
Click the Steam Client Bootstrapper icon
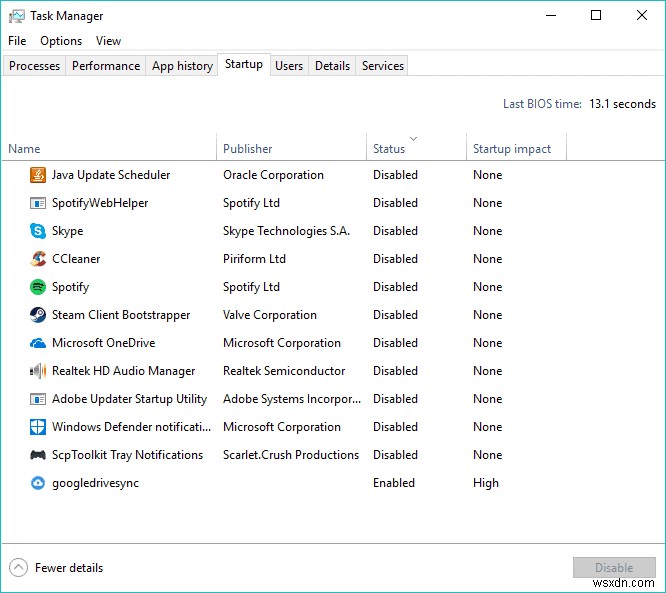(x=38, y=315)
